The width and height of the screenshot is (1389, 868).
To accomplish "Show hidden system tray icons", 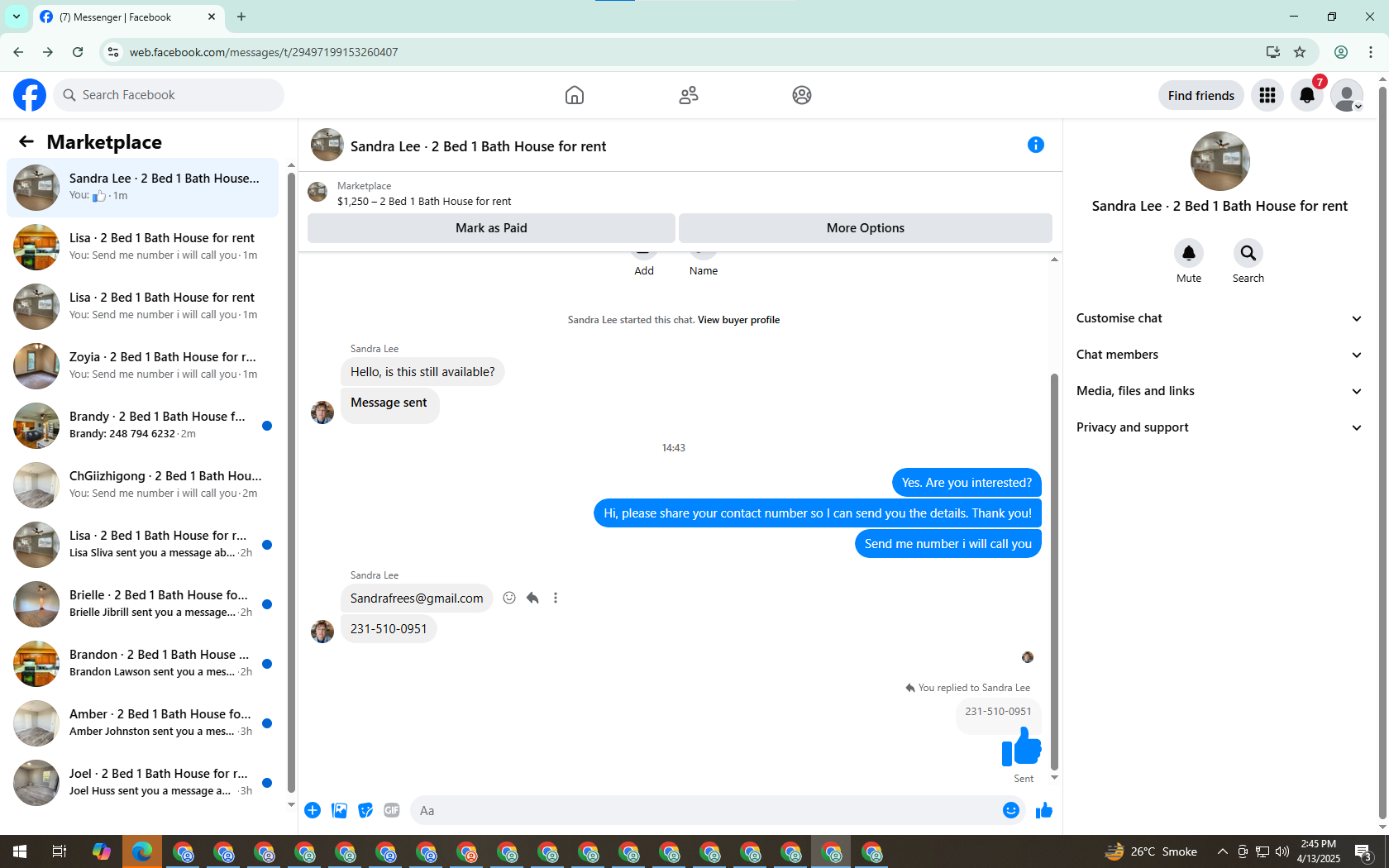I will click(x=1222, y=851).
